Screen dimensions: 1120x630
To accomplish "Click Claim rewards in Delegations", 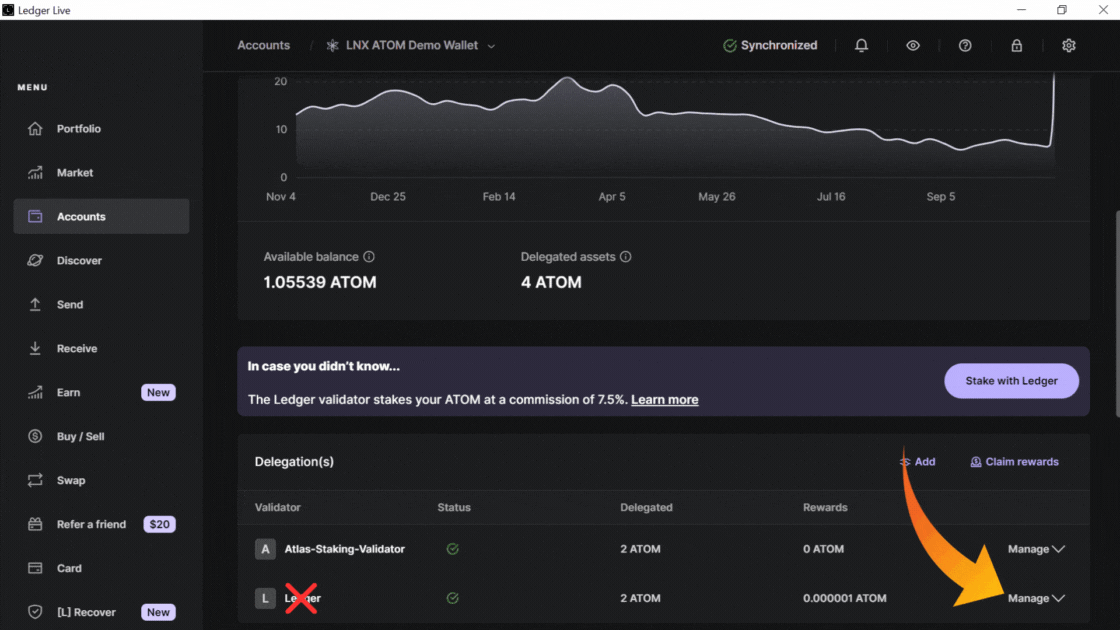I will click(1014, 462).
